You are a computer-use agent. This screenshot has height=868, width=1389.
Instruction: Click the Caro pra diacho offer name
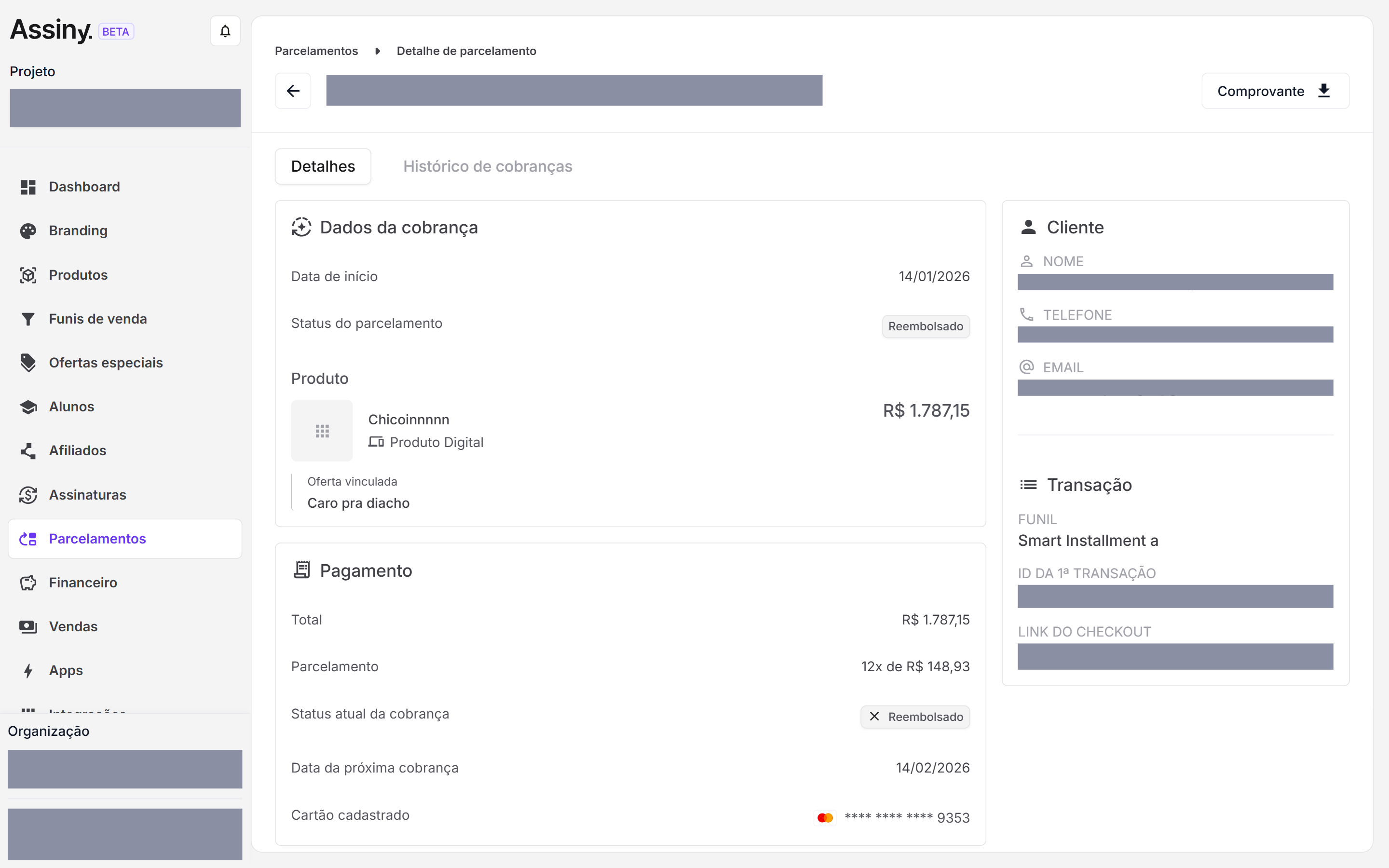point(358,503)
